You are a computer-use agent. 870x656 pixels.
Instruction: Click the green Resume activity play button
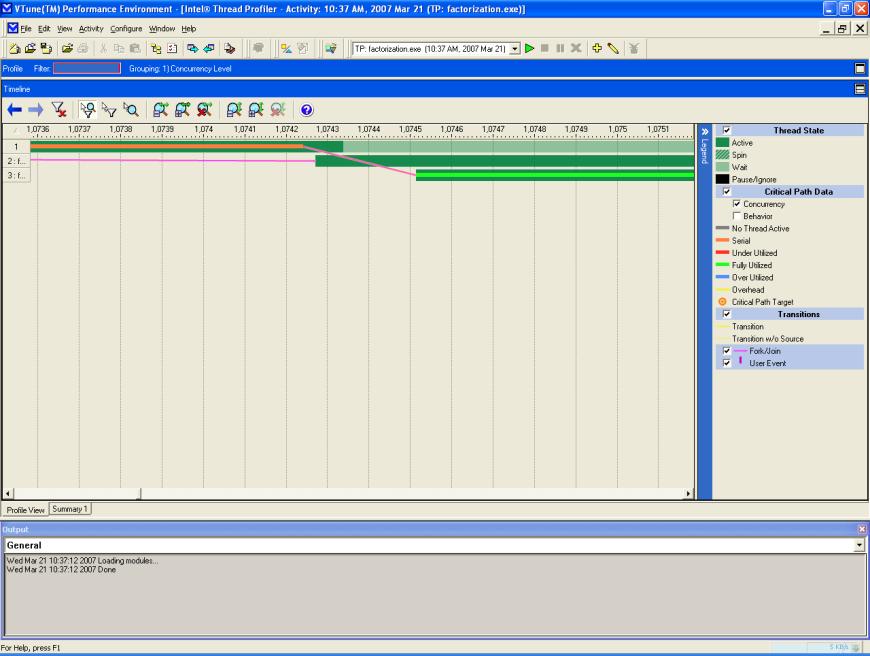[530, 48]
